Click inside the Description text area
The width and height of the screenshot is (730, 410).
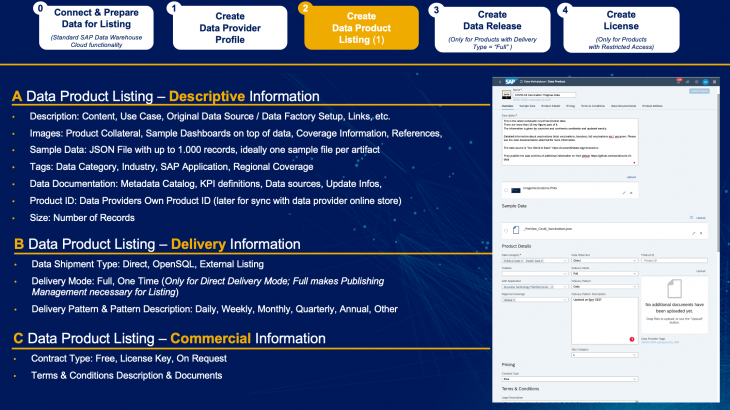tap(570, 142)
